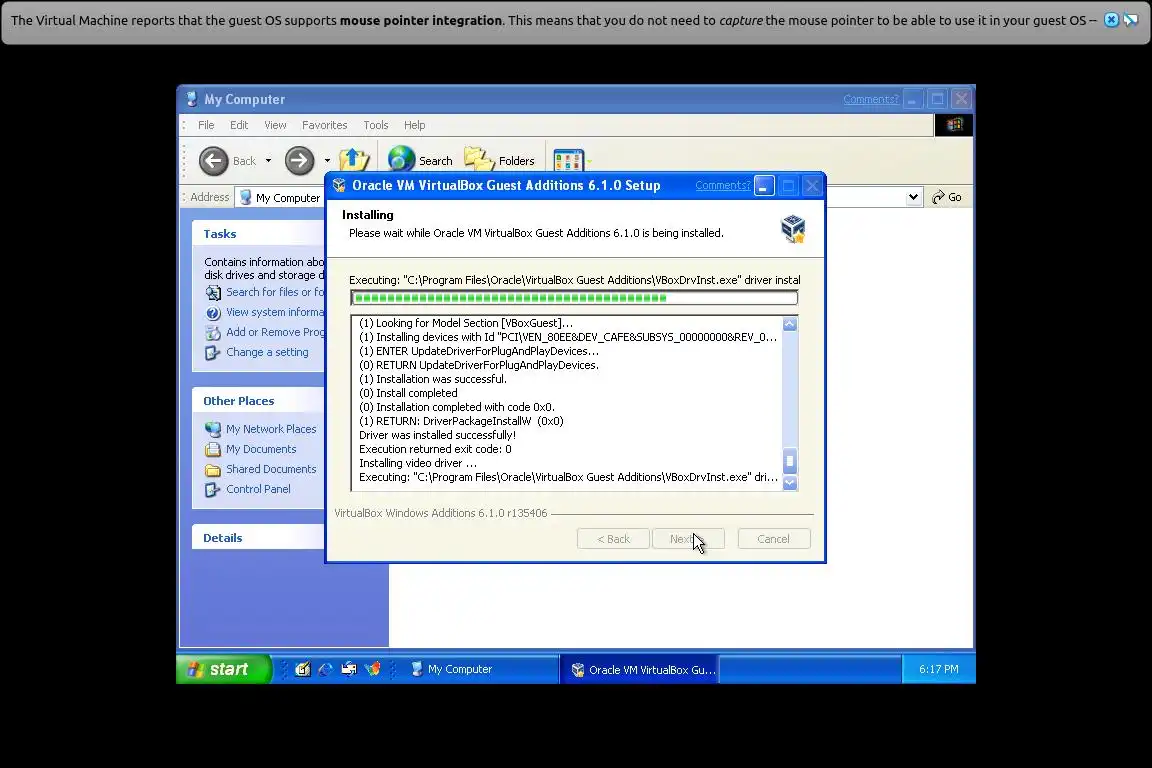Click Change a setting task link
The image size is (1152, 768).
[267, 352]
